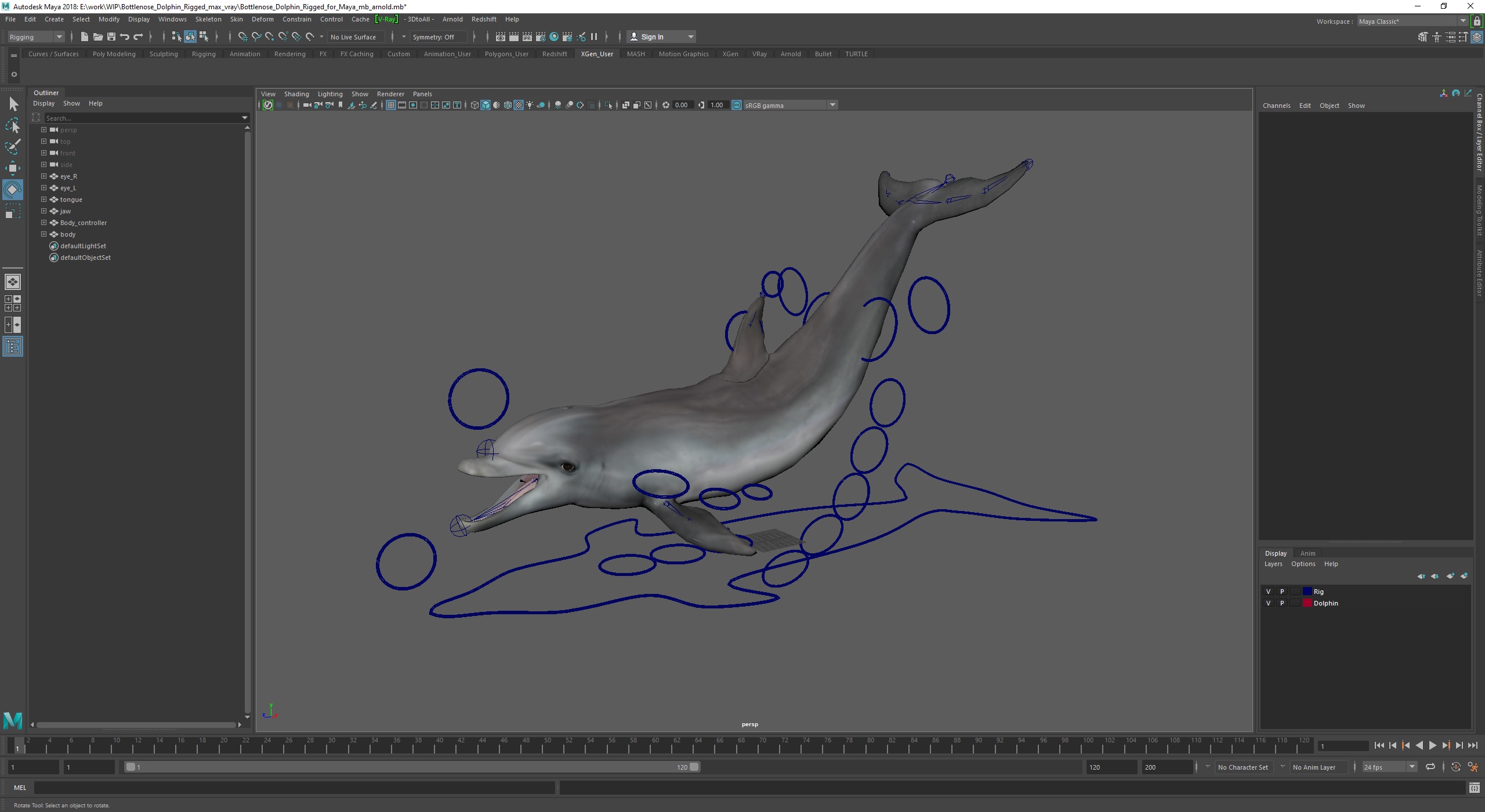Screen dimensions: 1485x812
Task: Create layer from selected objects
Action: point(1464,576)
